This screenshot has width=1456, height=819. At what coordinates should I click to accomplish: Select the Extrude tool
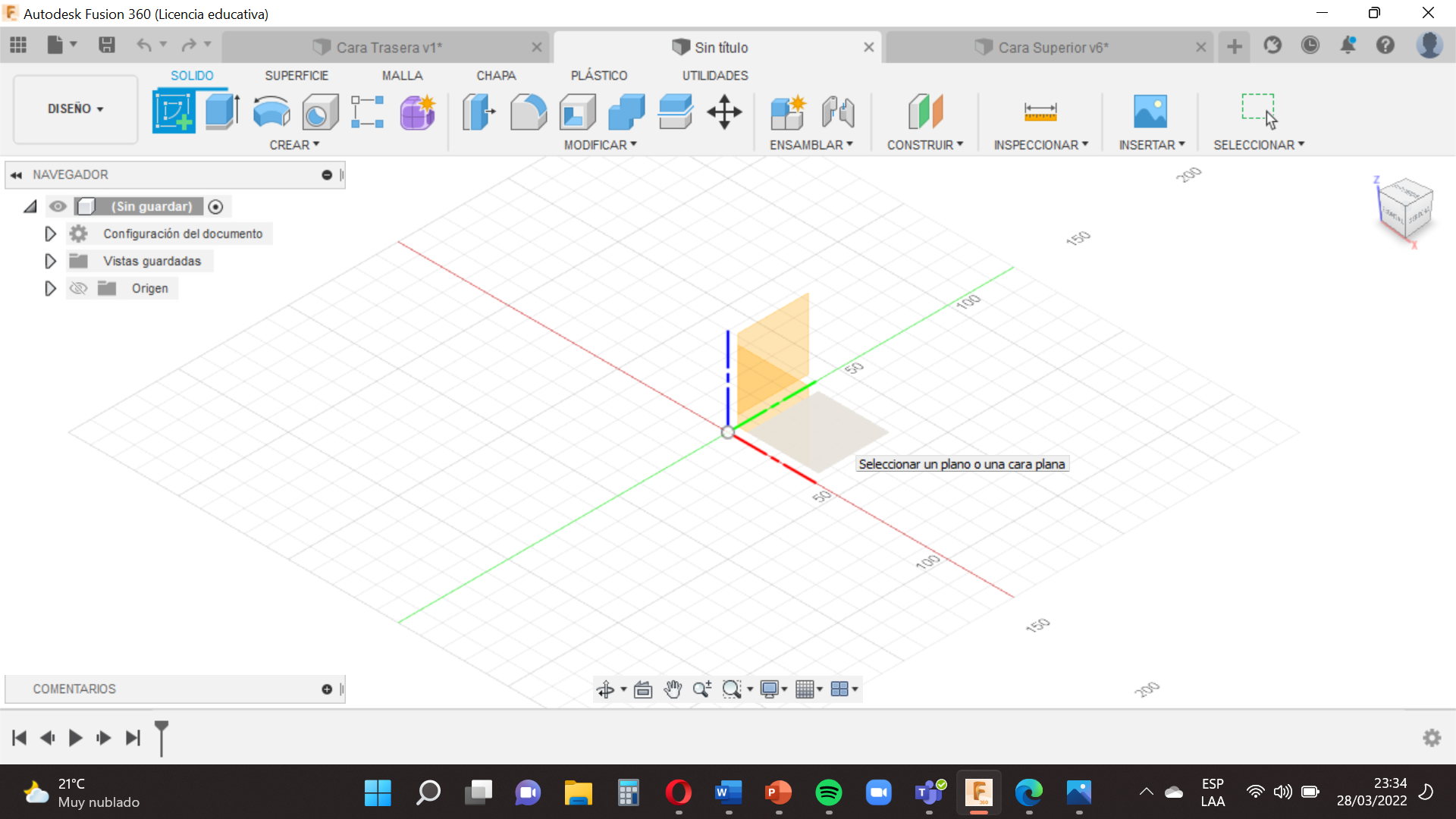pos(222,111)
